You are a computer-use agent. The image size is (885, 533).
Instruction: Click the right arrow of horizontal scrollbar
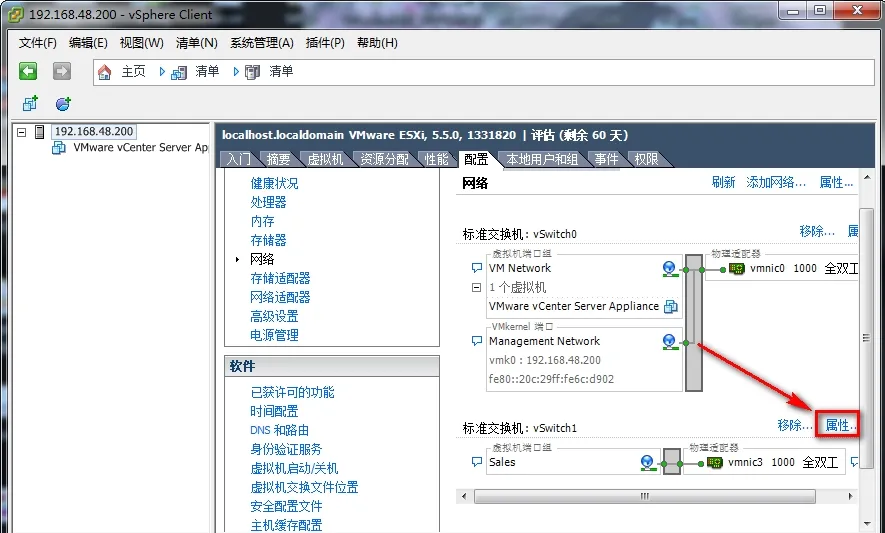tap(851, 496)
